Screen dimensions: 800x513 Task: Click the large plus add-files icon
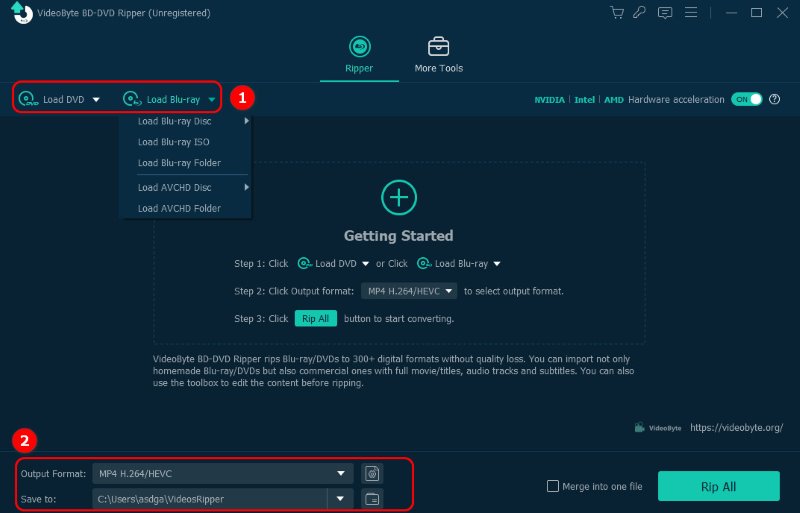[399, 197]
